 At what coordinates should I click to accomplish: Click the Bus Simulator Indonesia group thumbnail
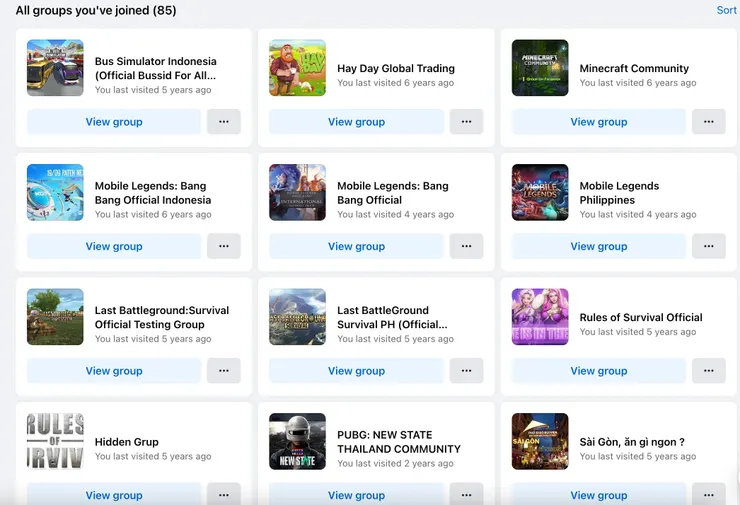tap(55, 67)
